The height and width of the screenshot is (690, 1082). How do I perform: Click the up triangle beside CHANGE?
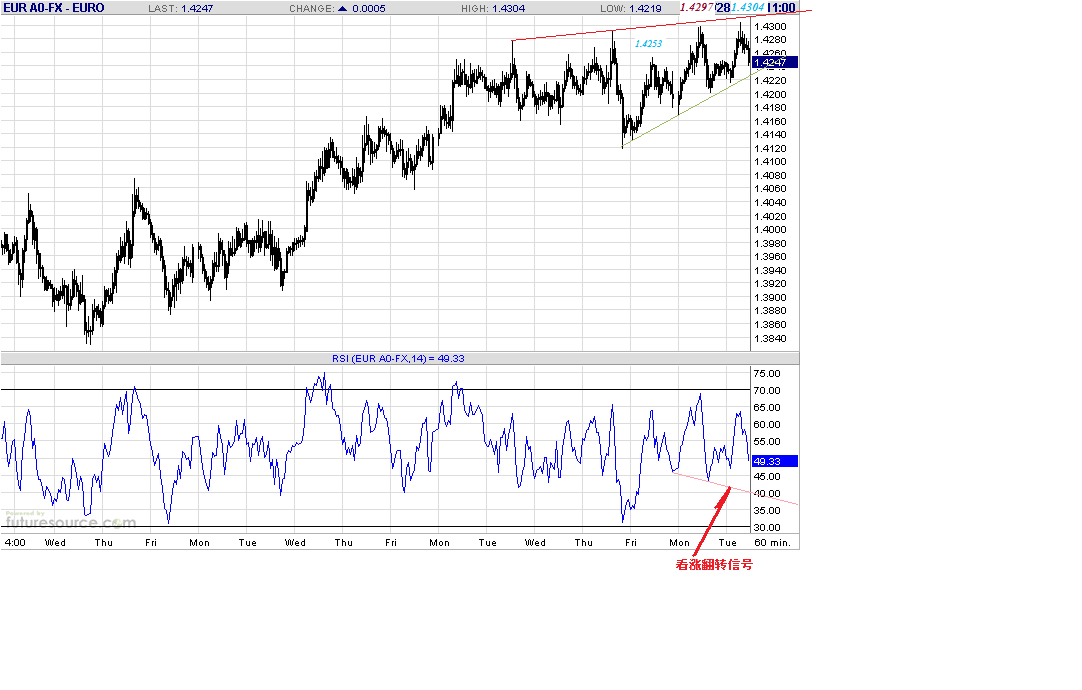(343, 8)
